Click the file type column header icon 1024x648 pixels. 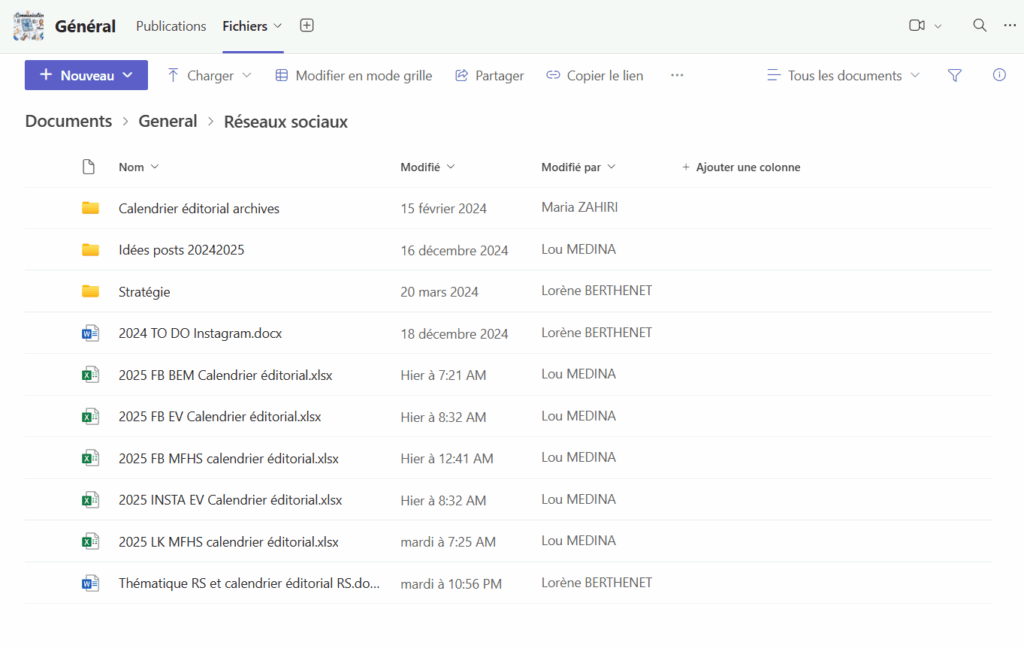pos(89,167)
